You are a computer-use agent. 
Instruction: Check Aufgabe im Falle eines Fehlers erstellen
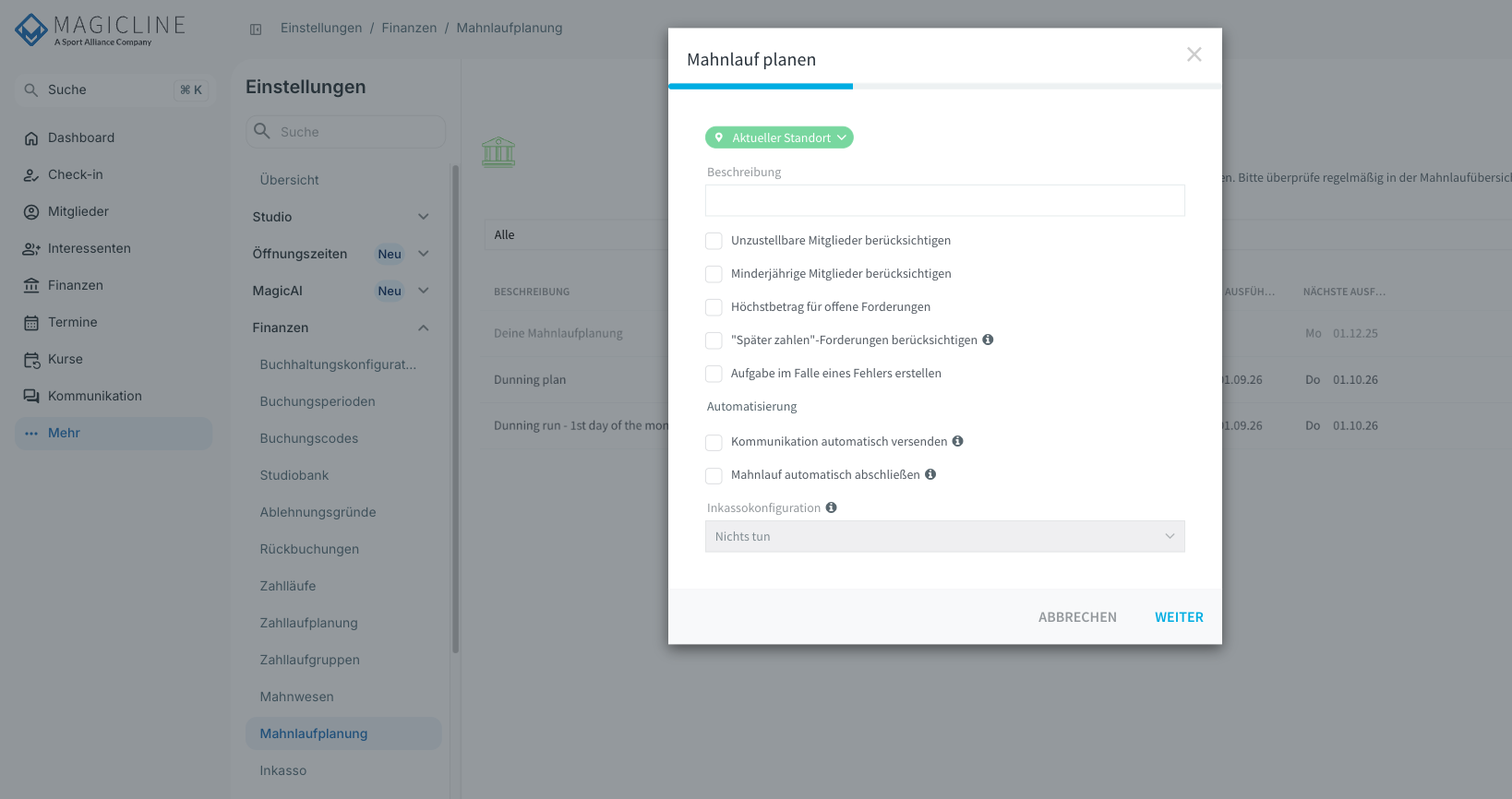click(714, 374)
